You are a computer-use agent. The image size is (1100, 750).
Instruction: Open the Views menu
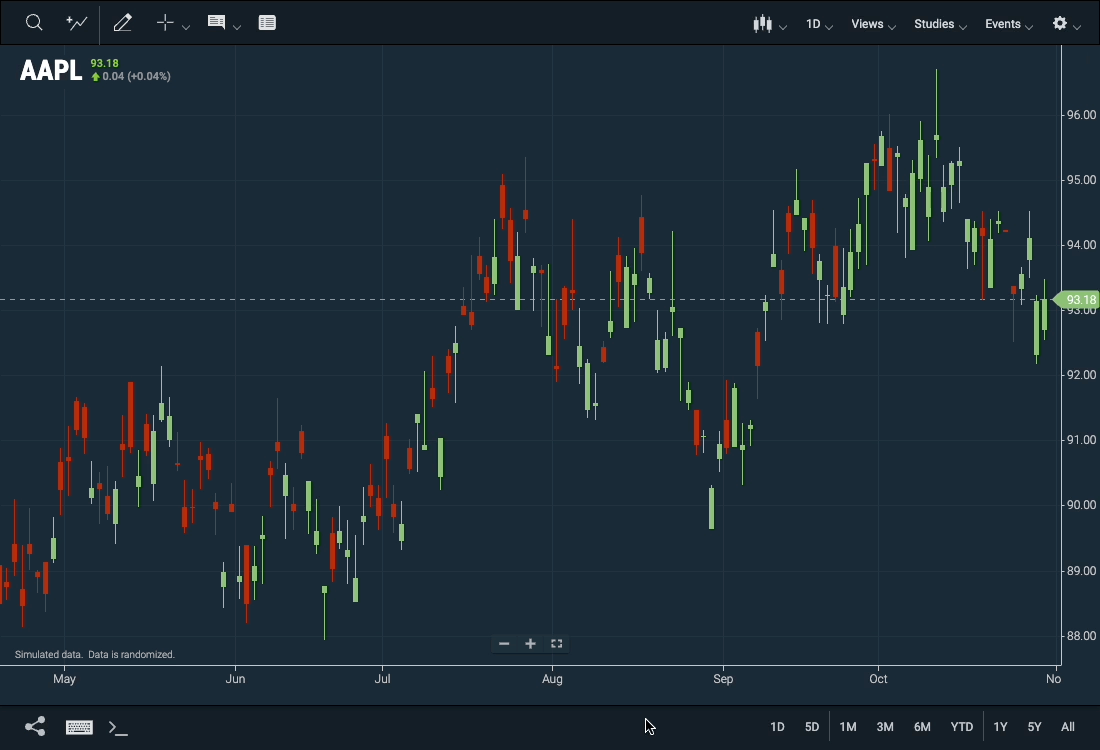click(873, 24)
